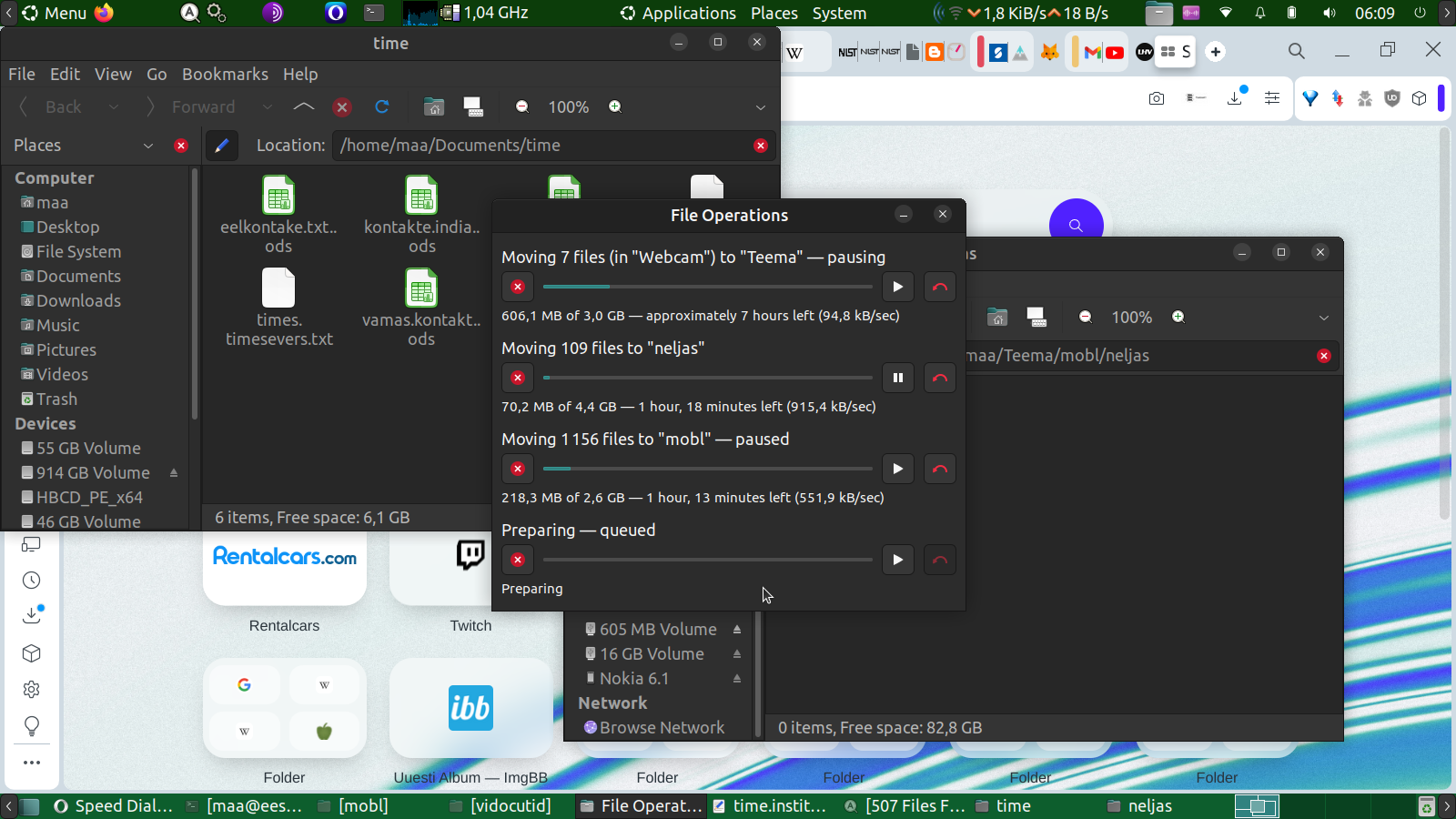Eject the Nokia 6.1 device
This screenshot has width=1456, height=819.
click(x=737, y=679)
